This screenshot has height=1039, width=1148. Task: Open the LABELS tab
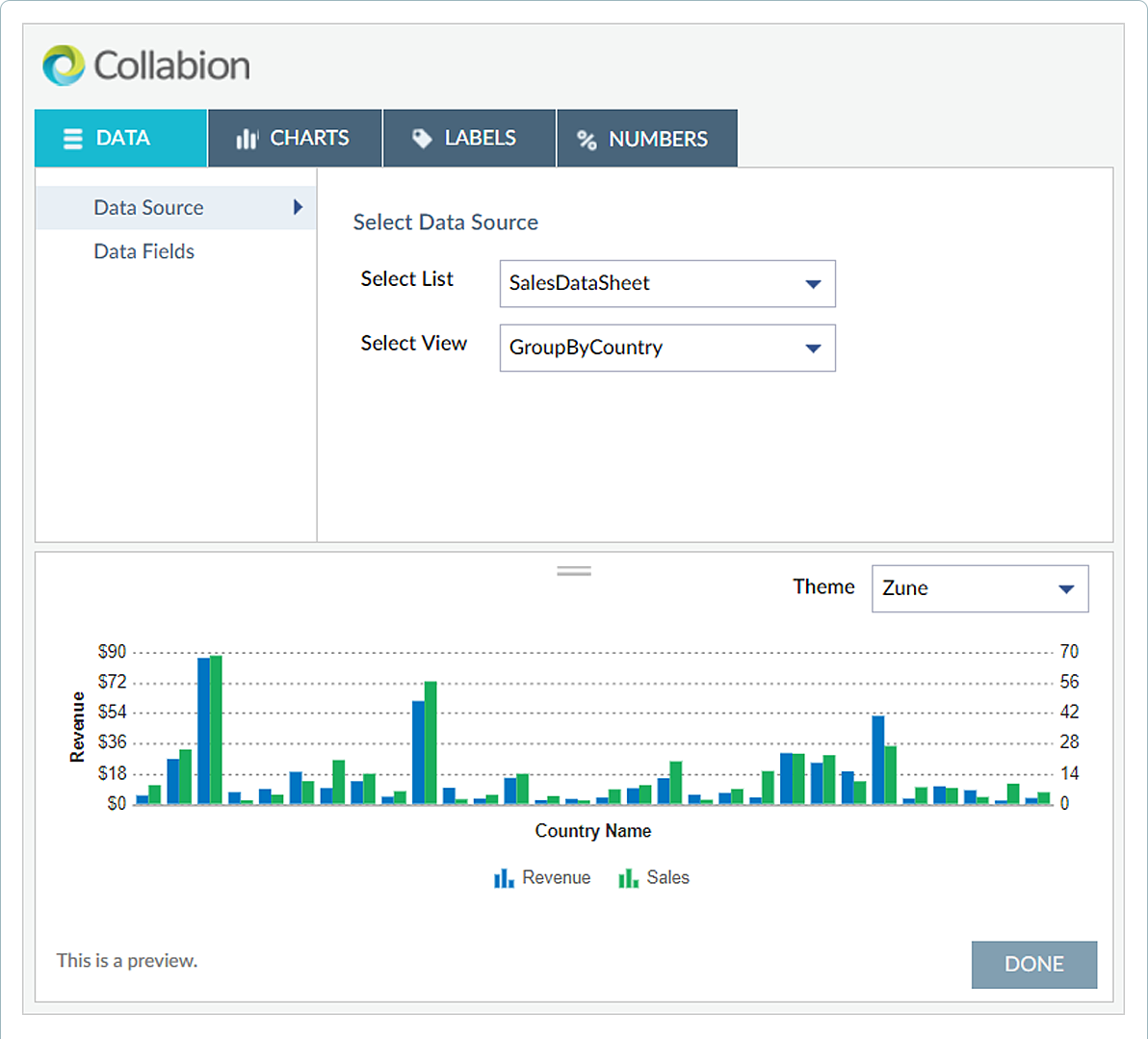point(469,139)
